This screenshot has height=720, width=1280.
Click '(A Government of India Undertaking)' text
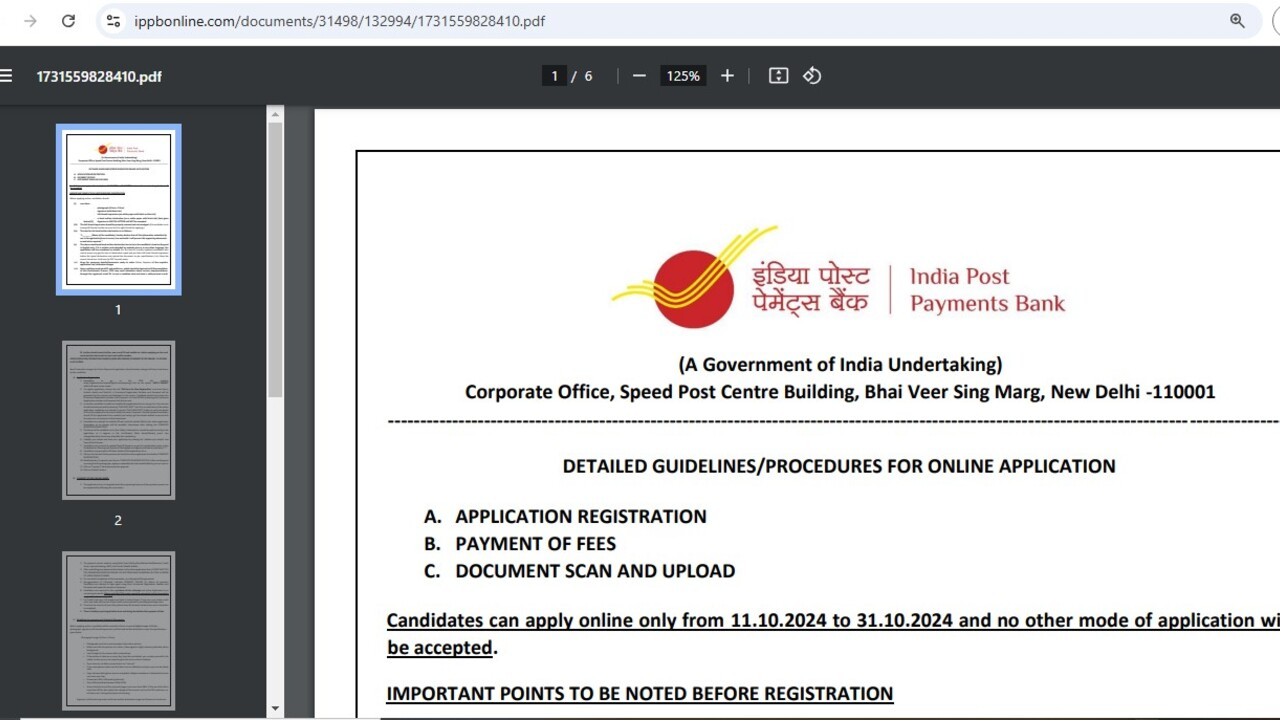[840, 365]
